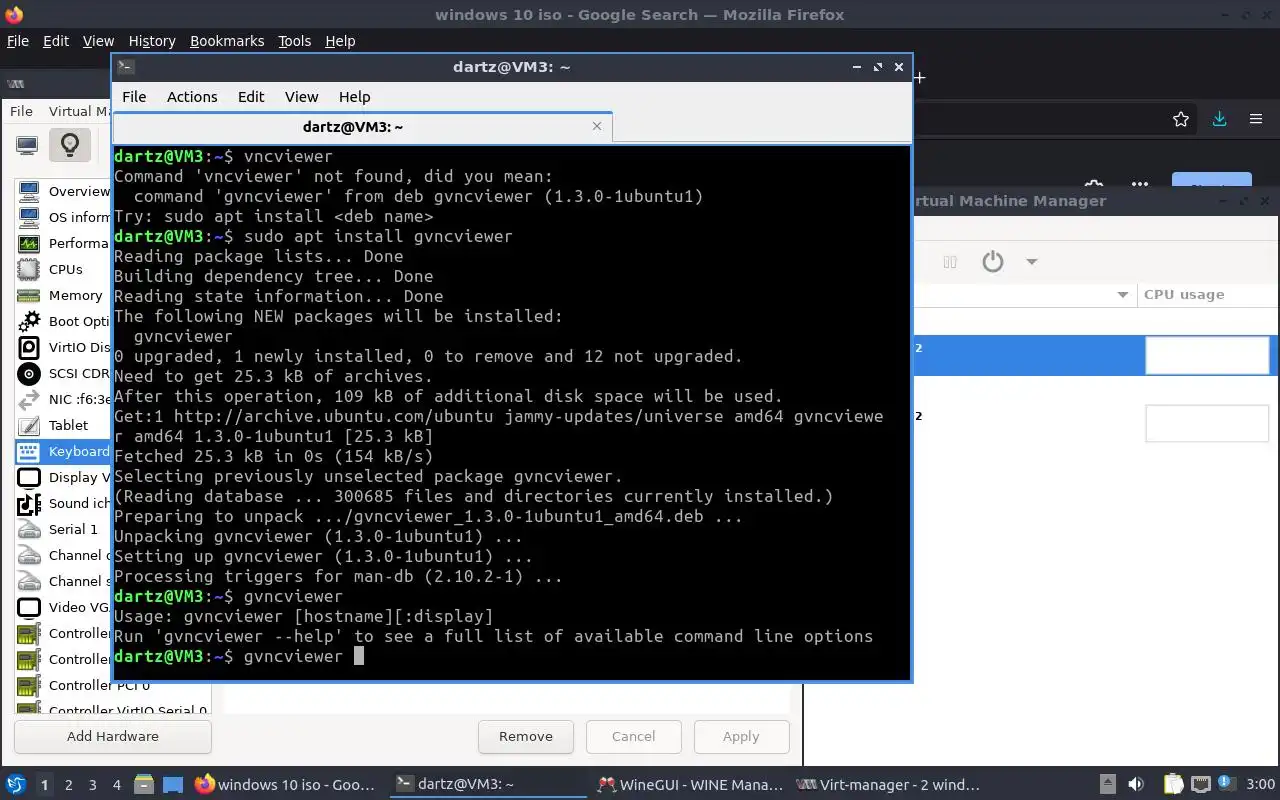1280x800 pixels.
Task: Select Overview in the hardware list
Action: pyautogui.click(x=62, y=191)
